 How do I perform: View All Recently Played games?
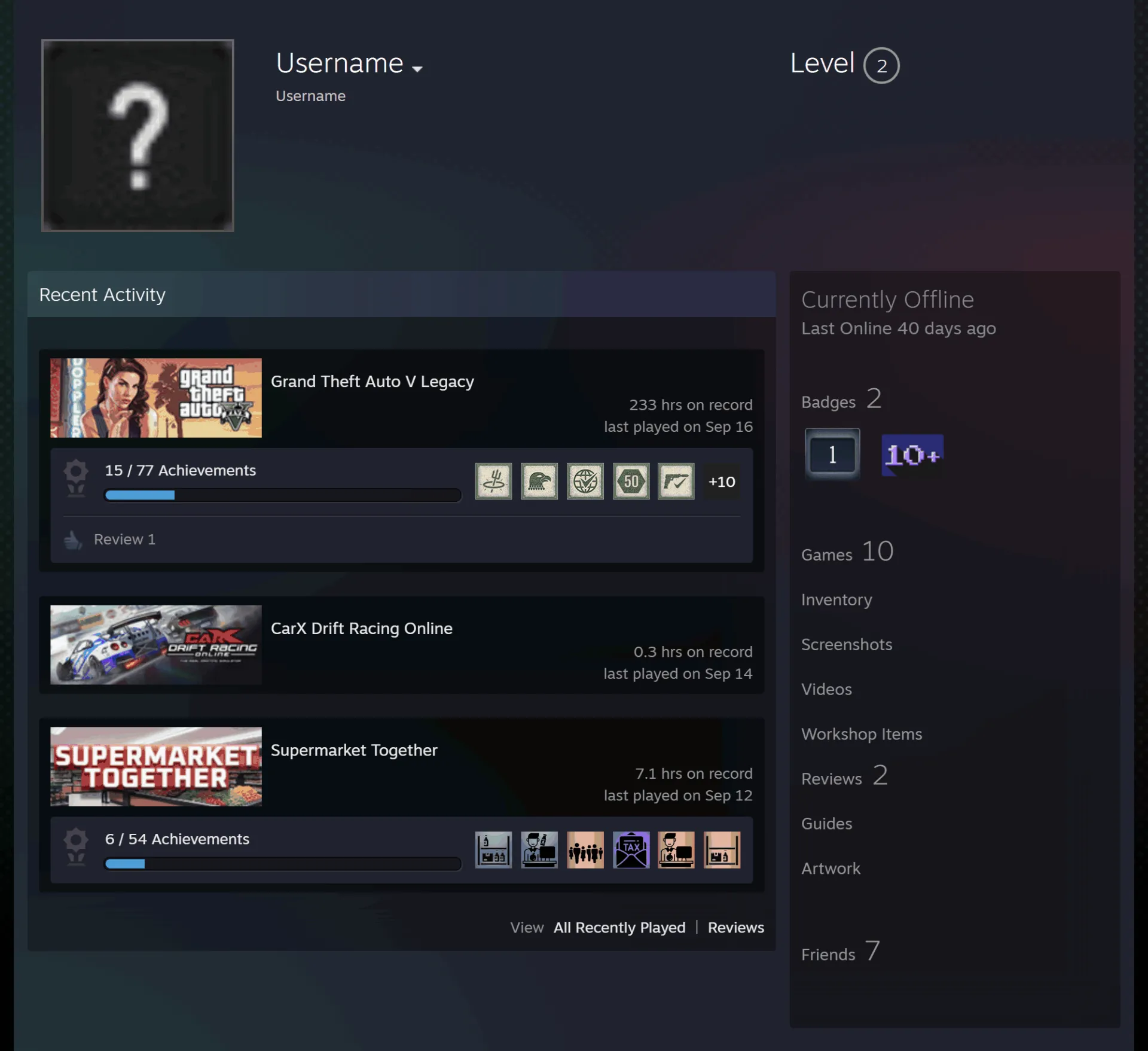(x=619, y=927)
